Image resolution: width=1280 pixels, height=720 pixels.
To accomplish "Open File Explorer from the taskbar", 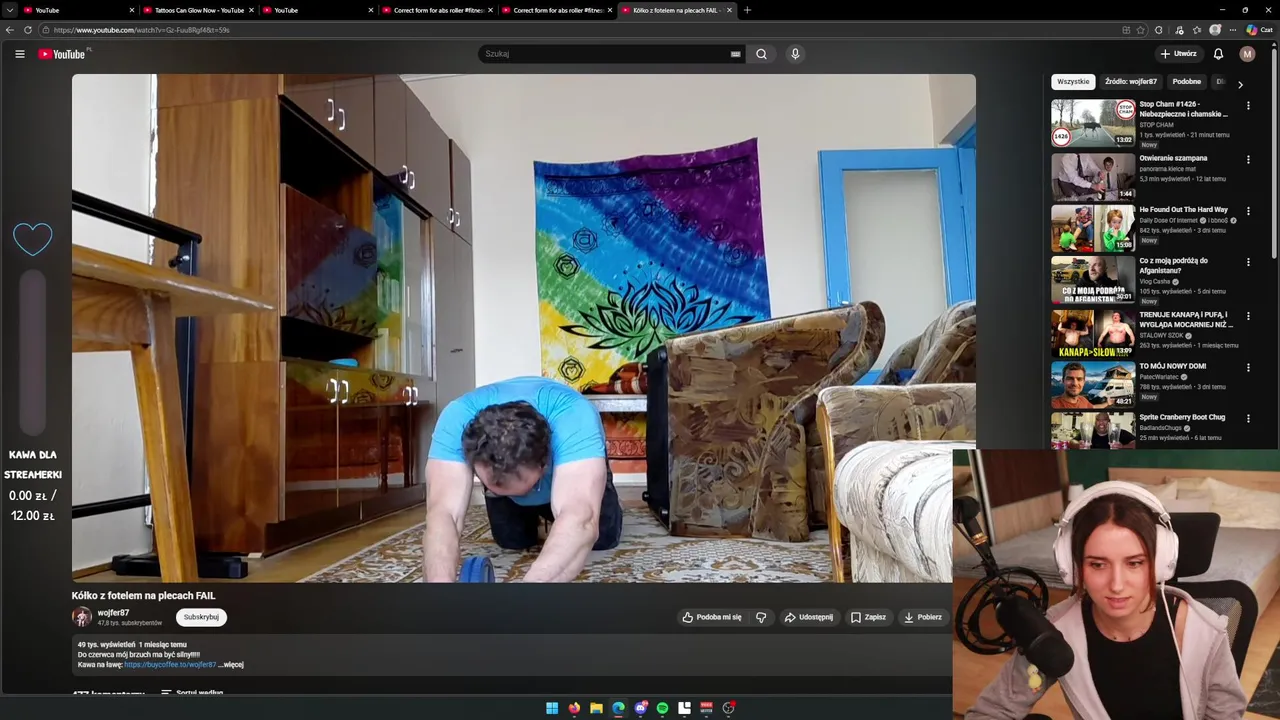I will click(596, 708).
